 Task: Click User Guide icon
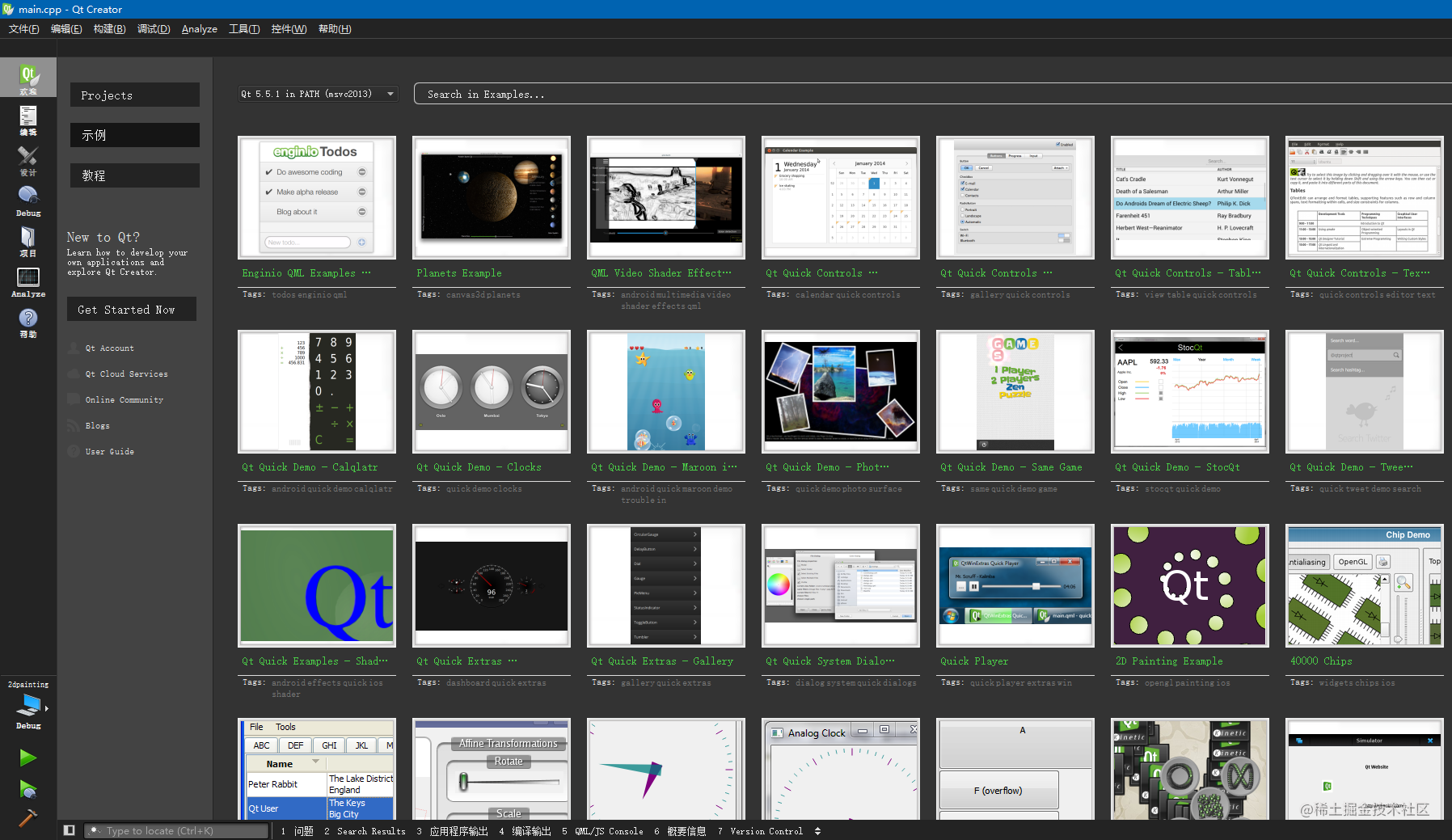coord(74,452)
